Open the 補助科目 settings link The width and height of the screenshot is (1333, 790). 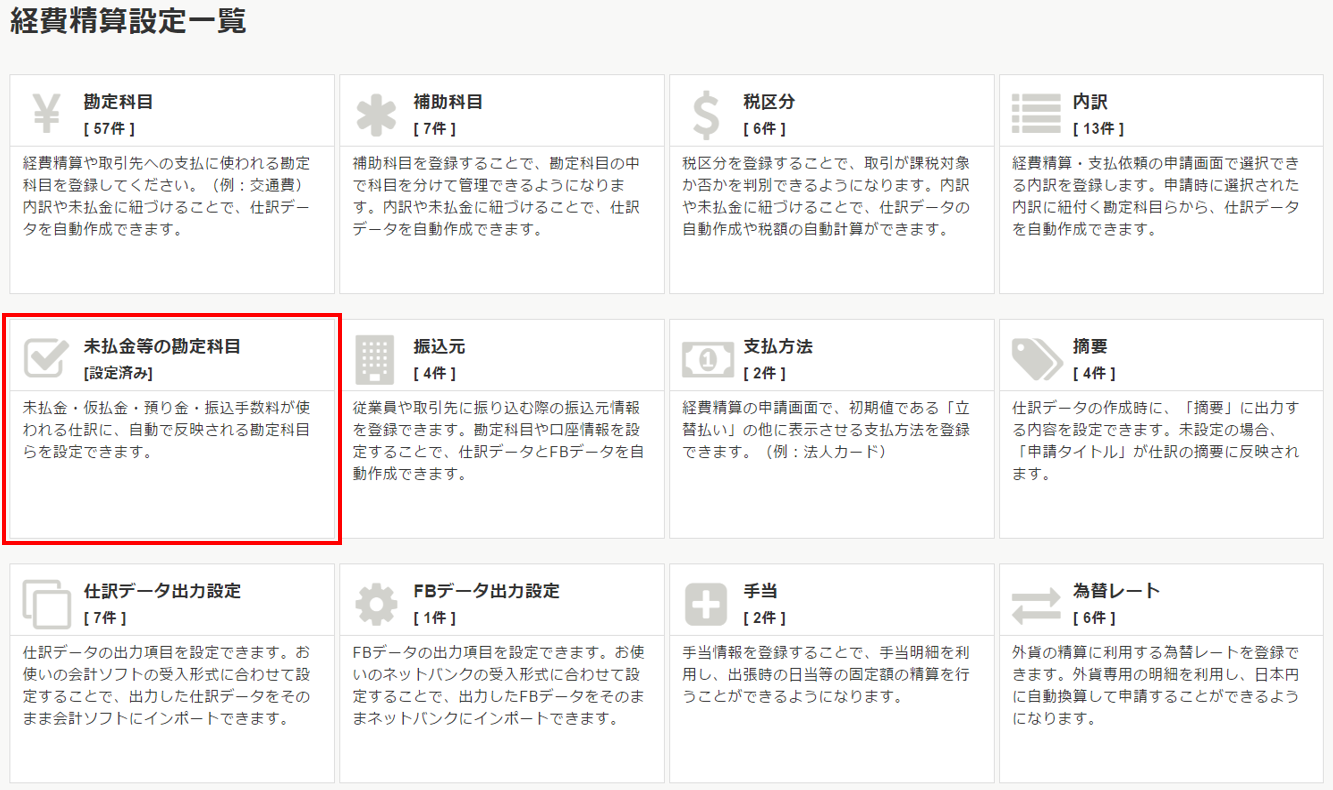[448, 102]
